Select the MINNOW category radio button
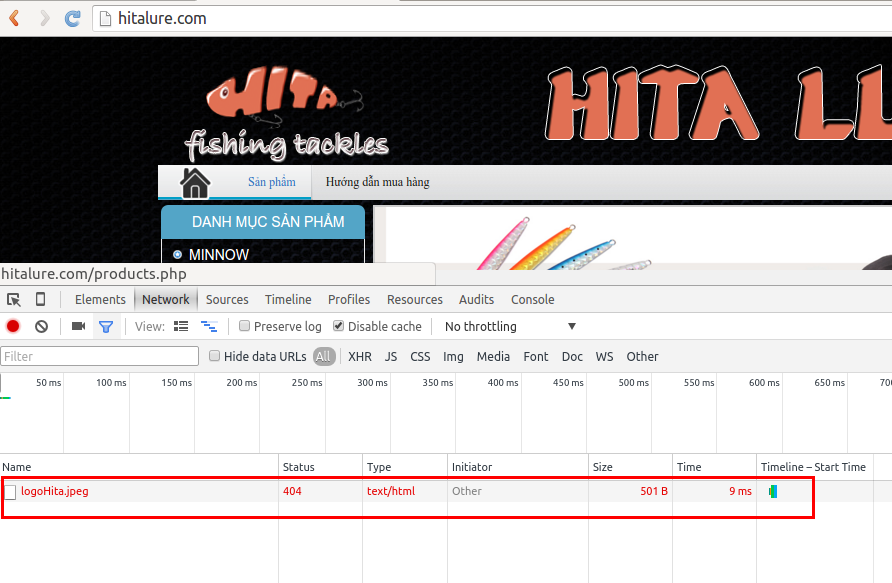 (177, 254)
